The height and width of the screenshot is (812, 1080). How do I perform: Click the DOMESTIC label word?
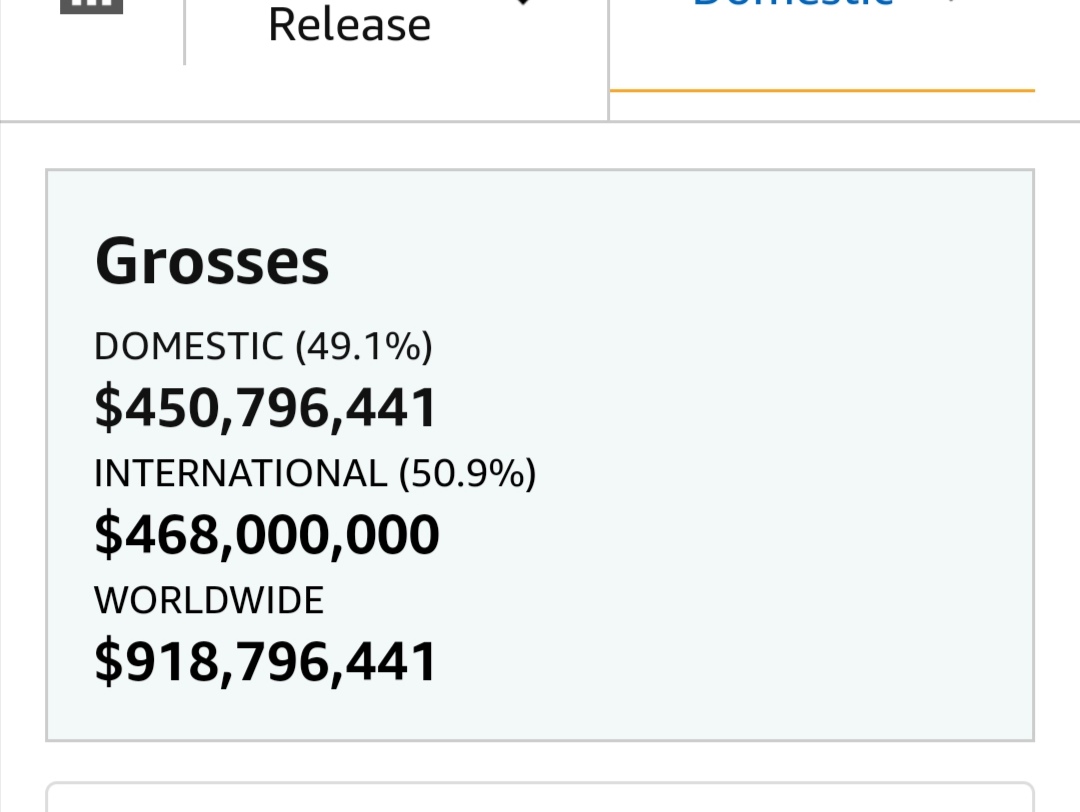(189, 346)
